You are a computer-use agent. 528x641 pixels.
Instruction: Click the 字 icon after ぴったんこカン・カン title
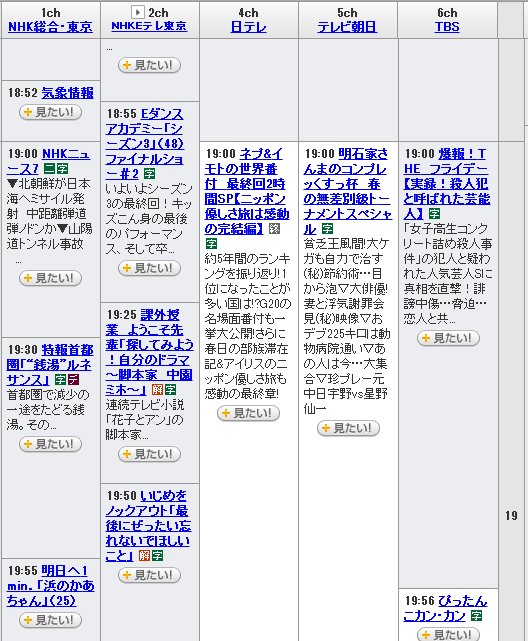pyautogui.click(x=475, y=616)
